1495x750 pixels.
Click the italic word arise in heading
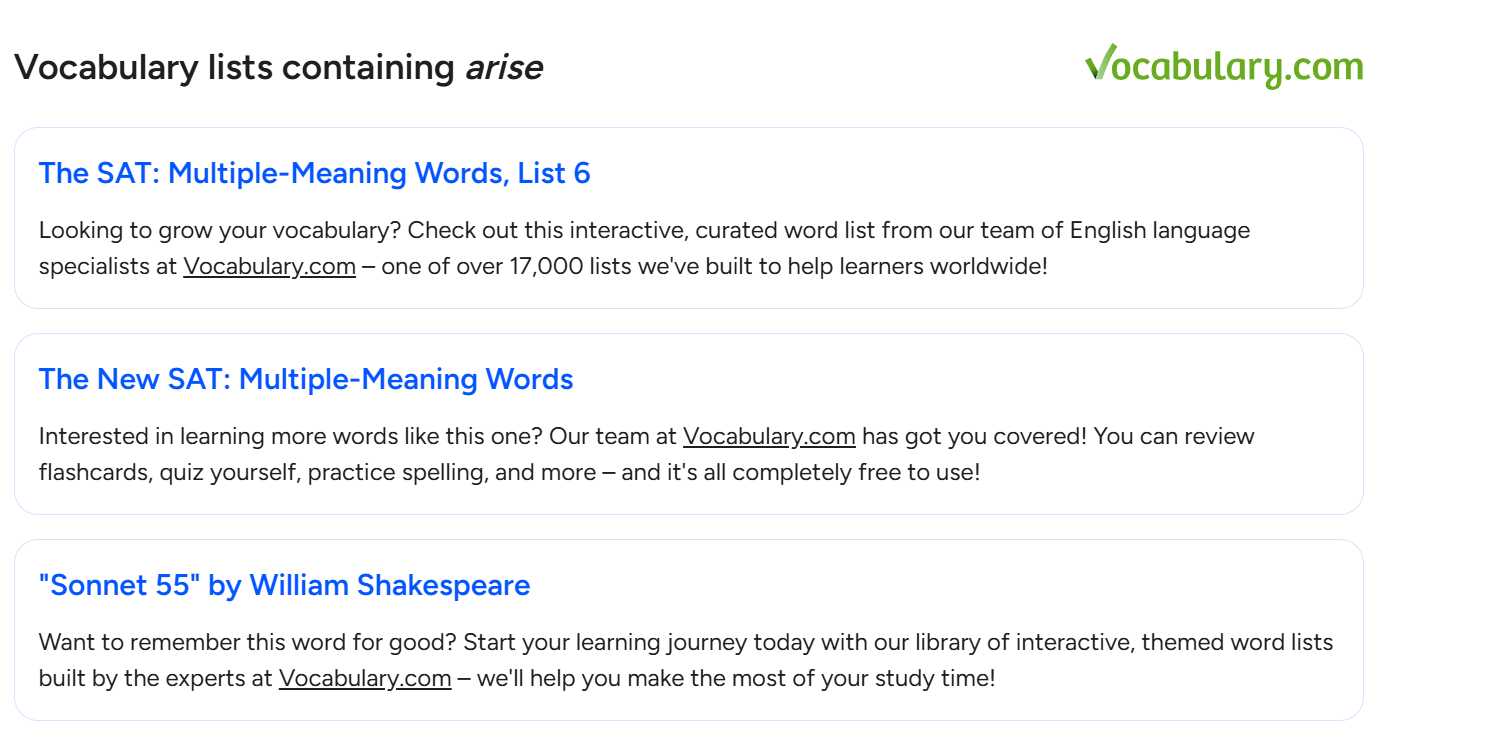pos(503,67)
